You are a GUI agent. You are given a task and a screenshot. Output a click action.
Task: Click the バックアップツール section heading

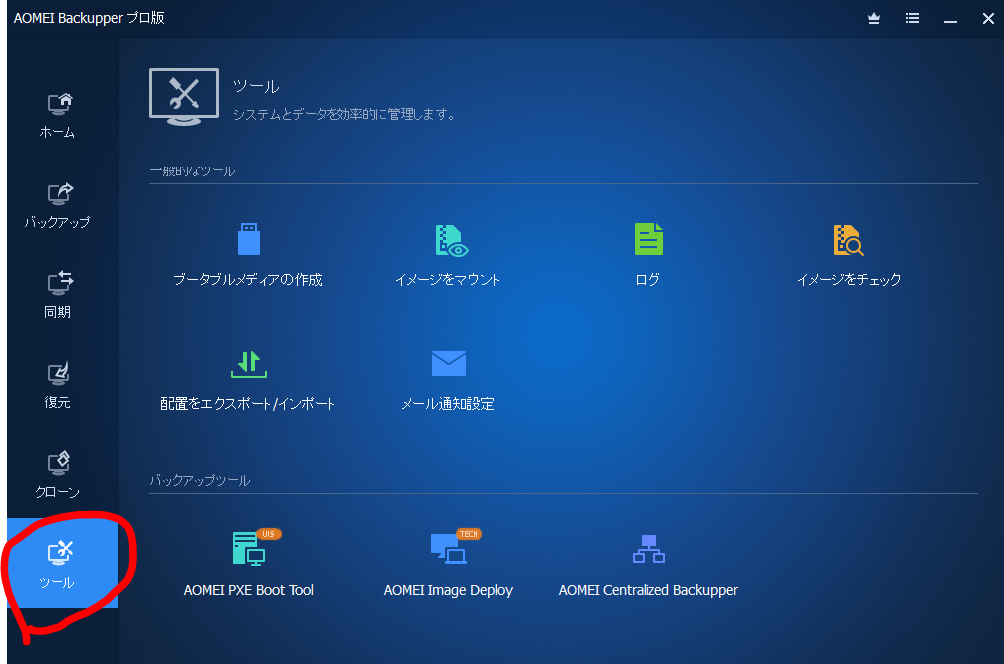click(200, 480)
